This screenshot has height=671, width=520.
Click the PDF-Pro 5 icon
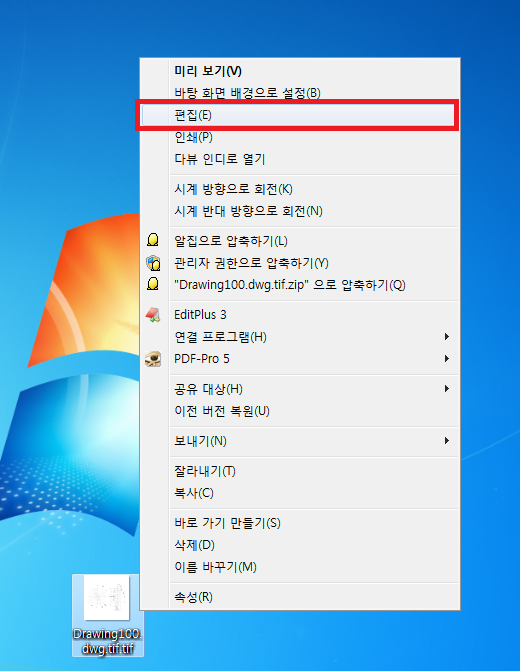tap(153, 359)
